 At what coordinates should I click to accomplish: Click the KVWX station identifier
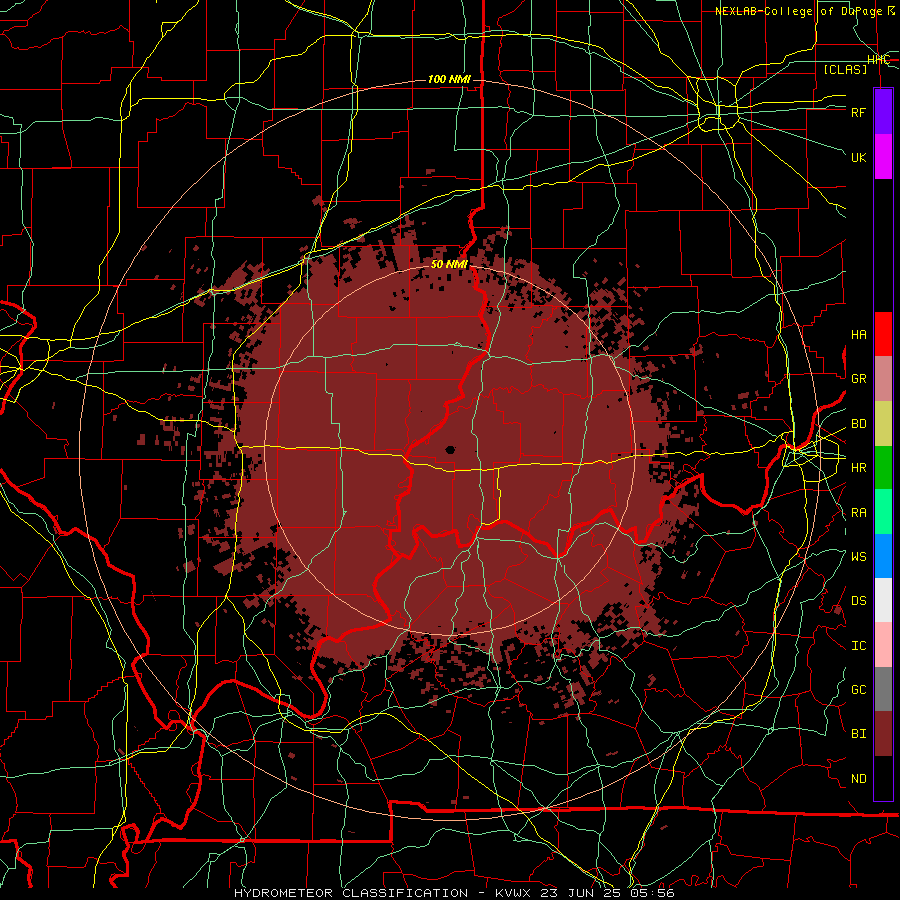512,893
